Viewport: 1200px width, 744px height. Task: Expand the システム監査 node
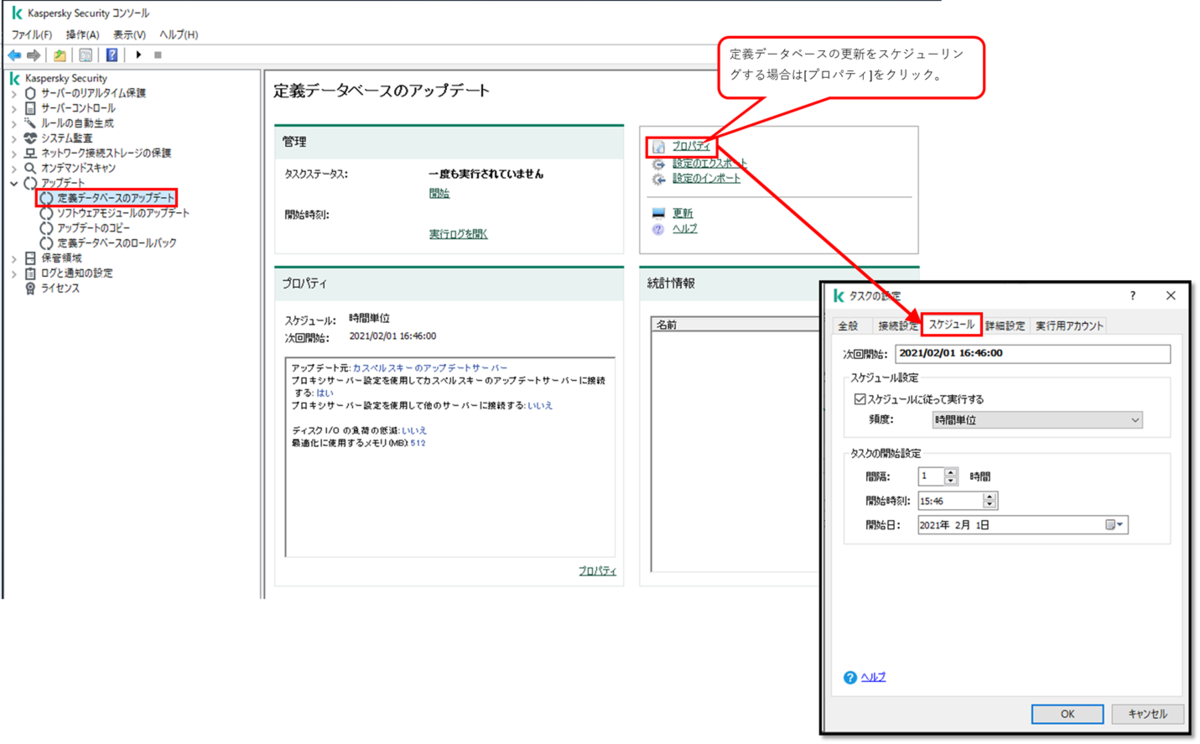click(x=14, y=138)
